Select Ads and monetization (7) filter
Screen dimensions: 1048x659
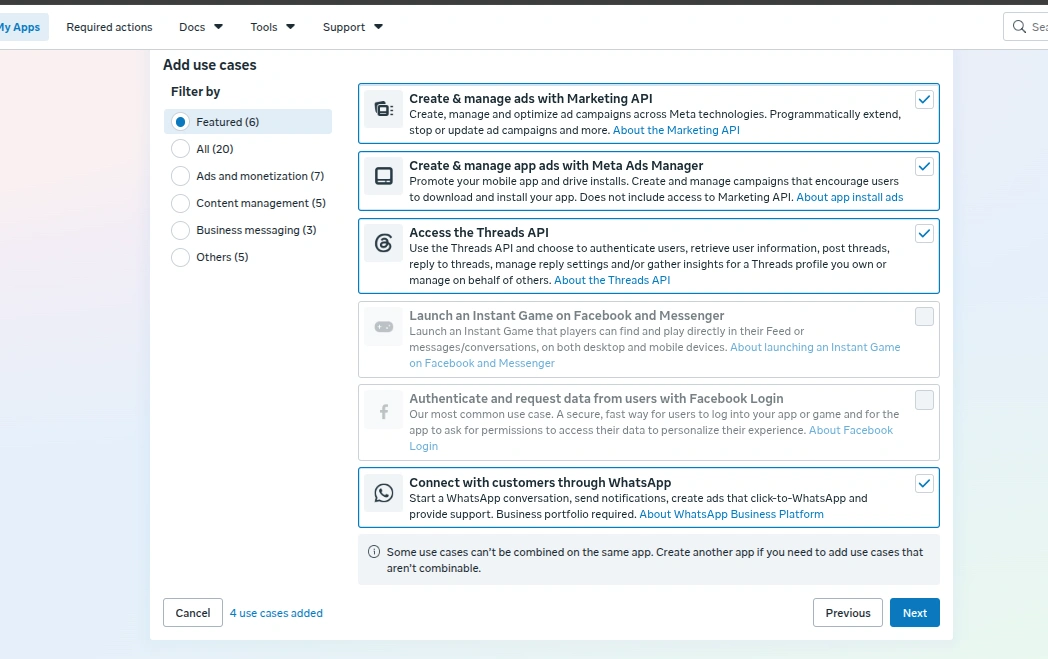180,176
